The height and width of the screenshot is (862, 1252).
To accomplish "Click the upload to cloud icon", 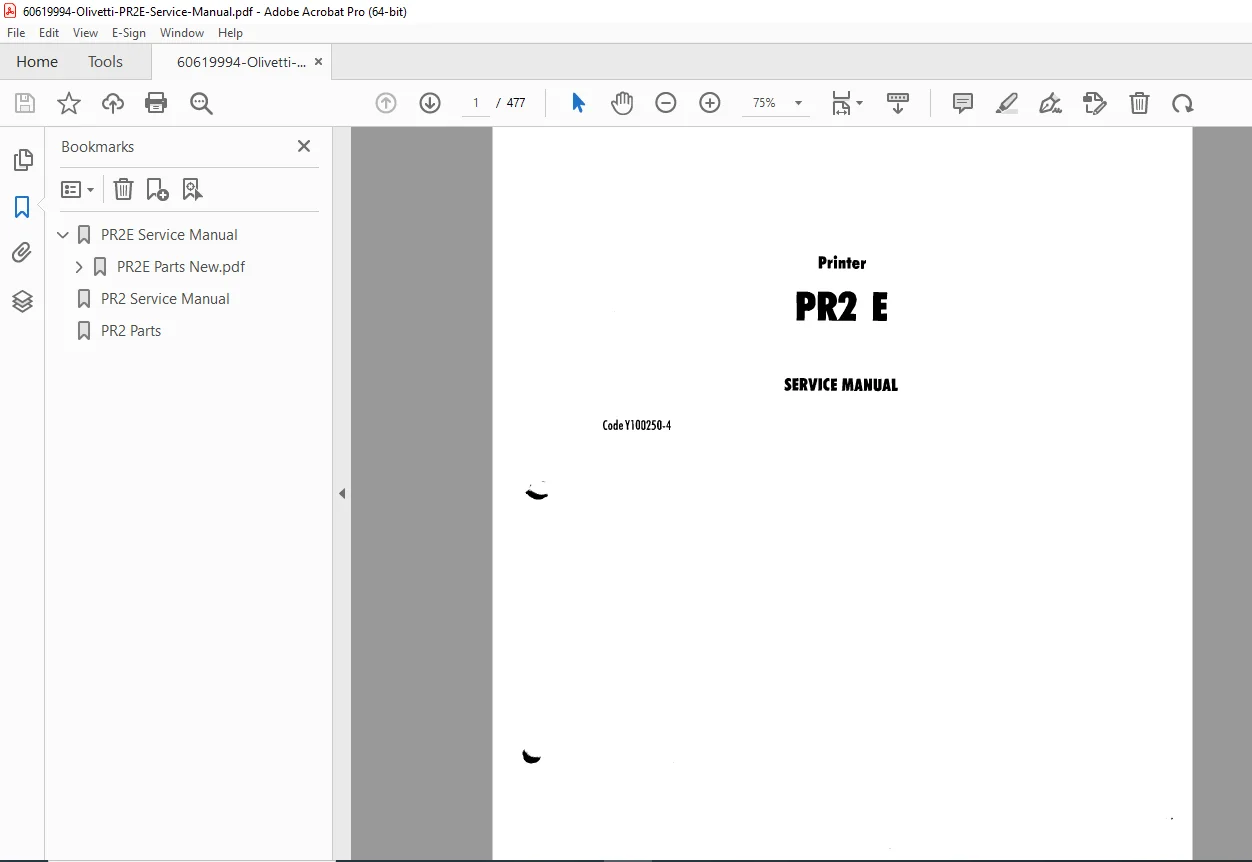I will tap(113, 103).
